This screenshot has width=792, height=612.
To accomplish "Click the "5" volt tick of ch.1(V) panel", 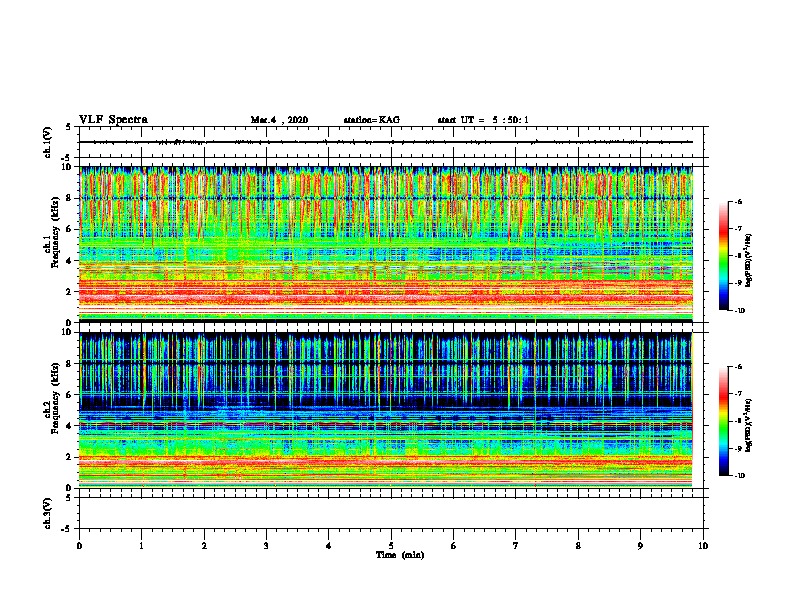I will click(69, 127).
